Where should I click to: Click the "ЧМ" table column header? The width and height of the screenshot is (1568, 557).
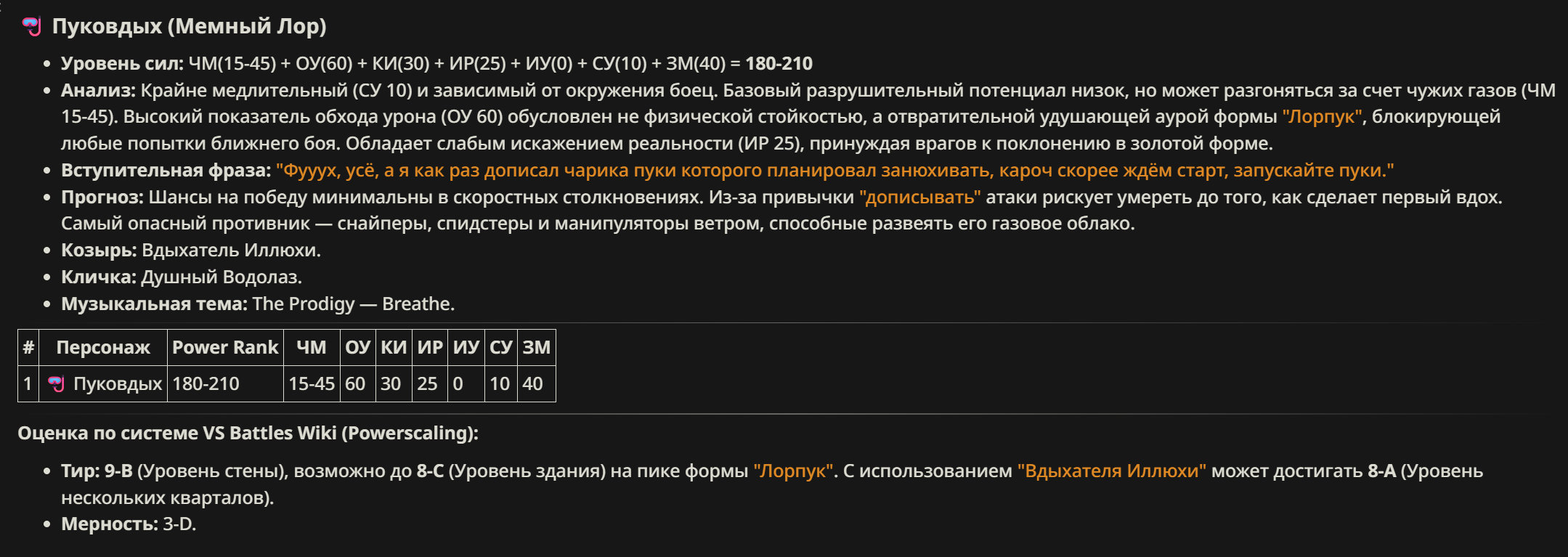[x=312, y=347]
